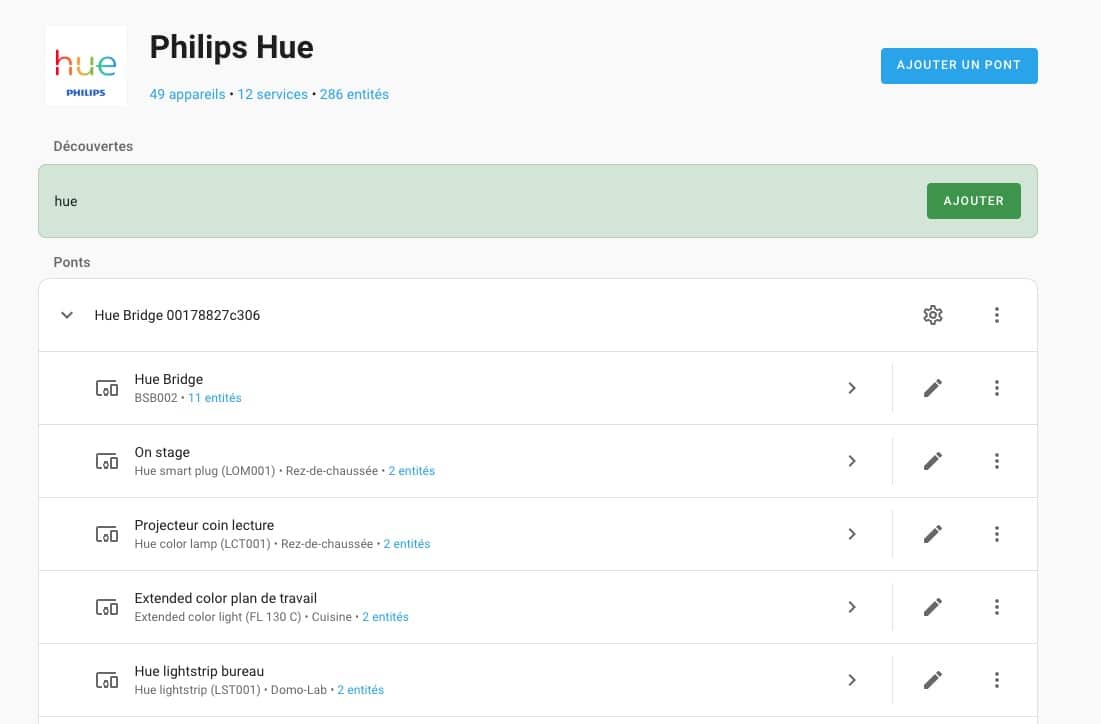
Task: Open 2 entités for Extended color plan
Action: [385, 617]
